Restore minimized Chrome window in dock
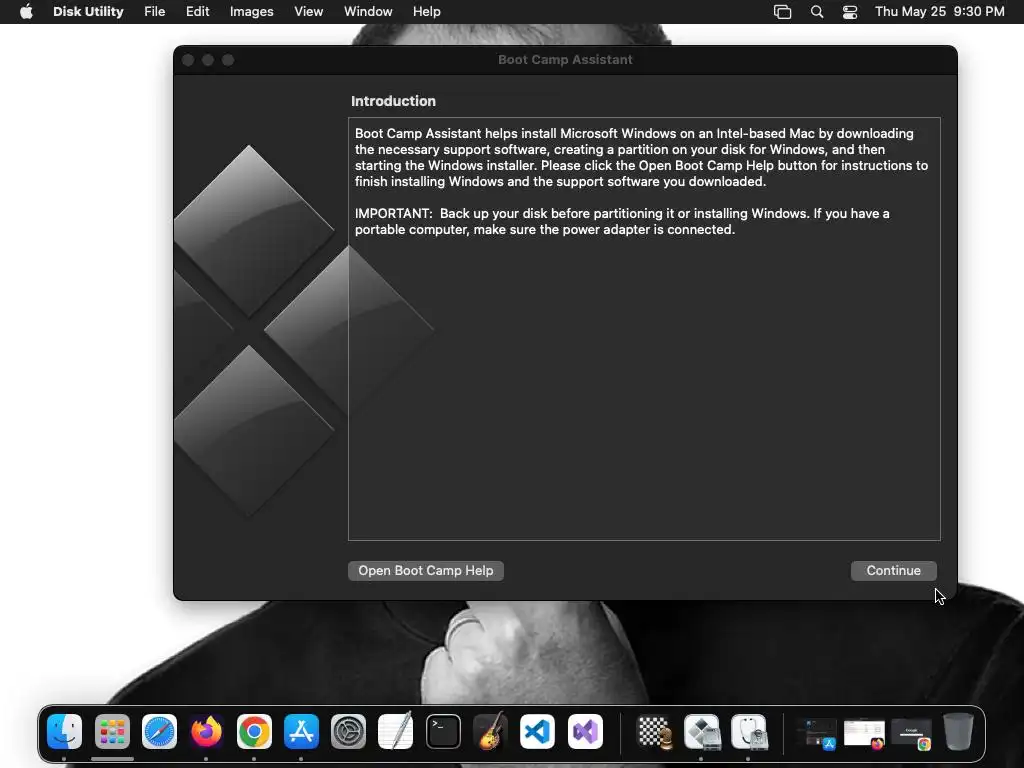 [x=911, y=733]
